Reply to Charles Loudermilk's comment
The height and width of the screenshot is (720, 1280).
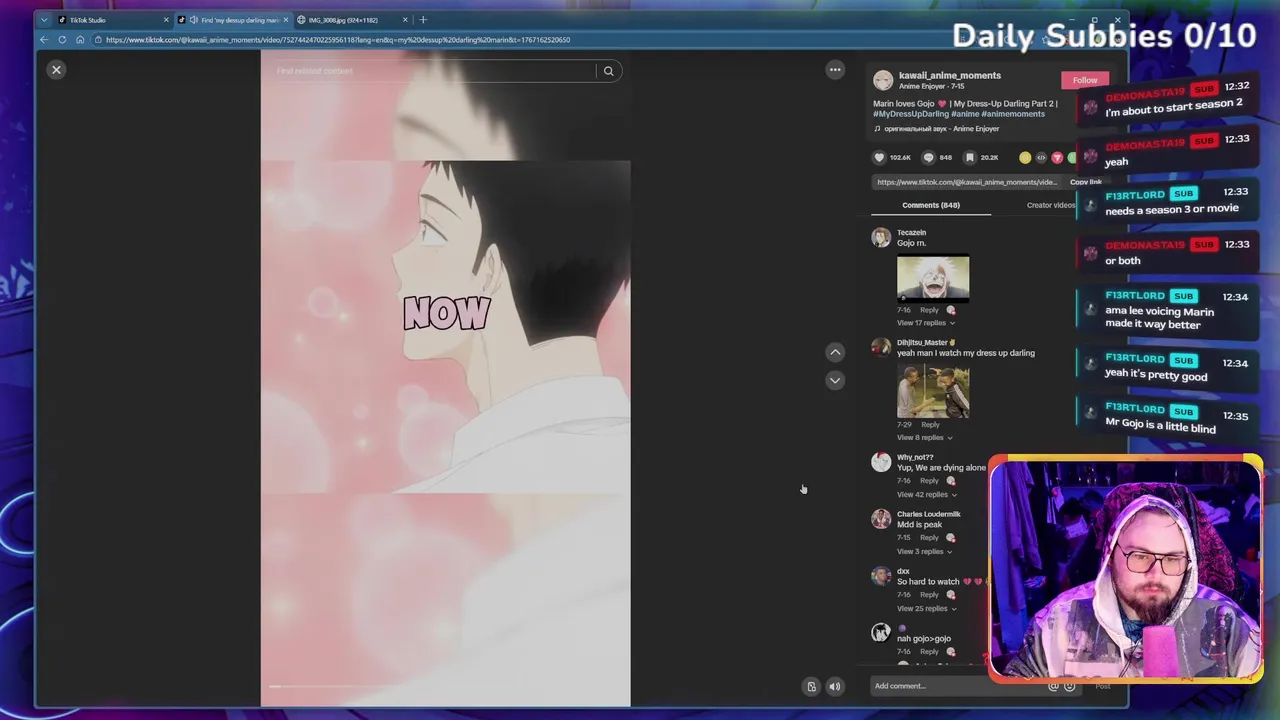click(x=929, y=538)
